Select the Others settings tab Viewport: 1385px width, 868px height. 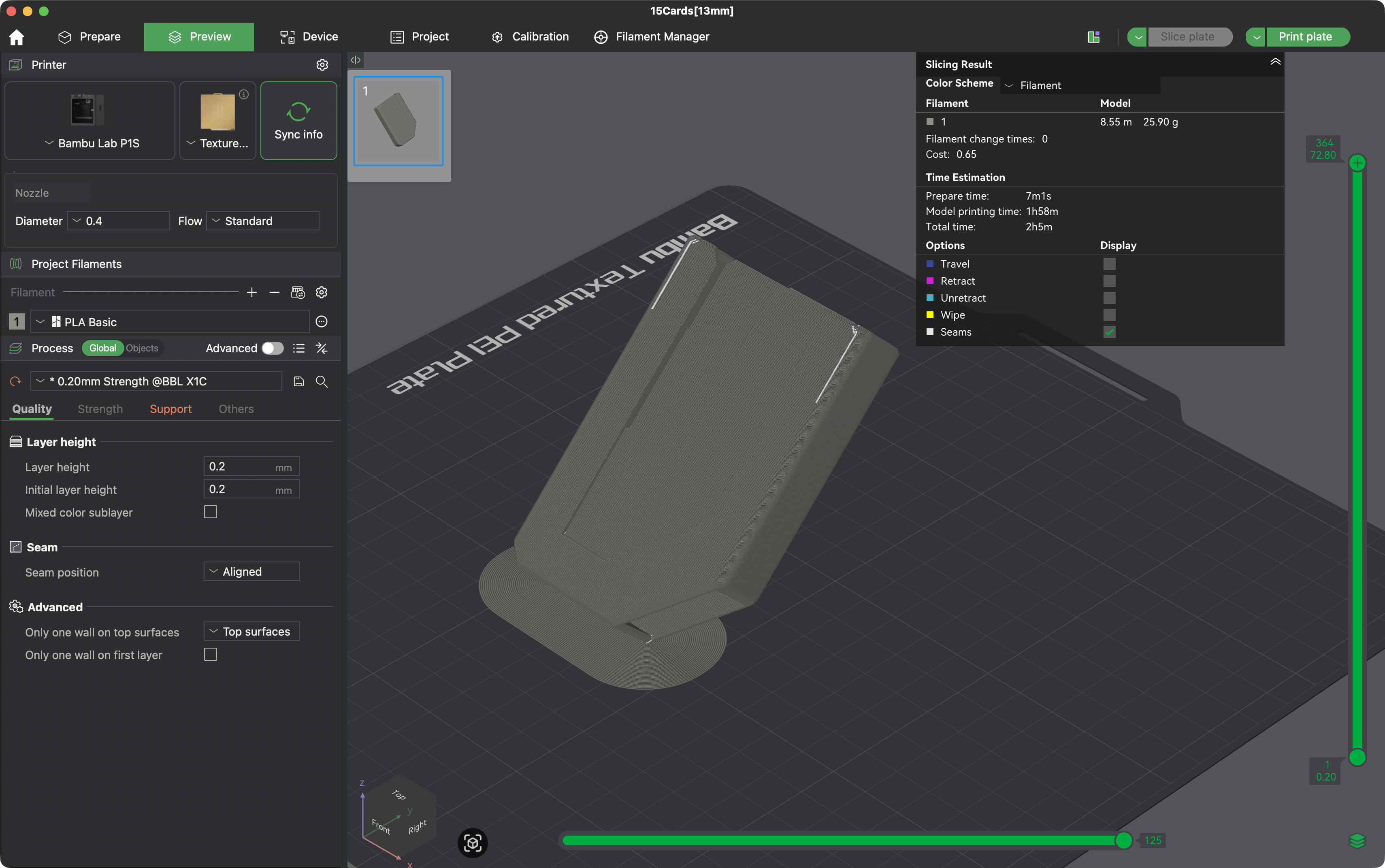[236, 409]
